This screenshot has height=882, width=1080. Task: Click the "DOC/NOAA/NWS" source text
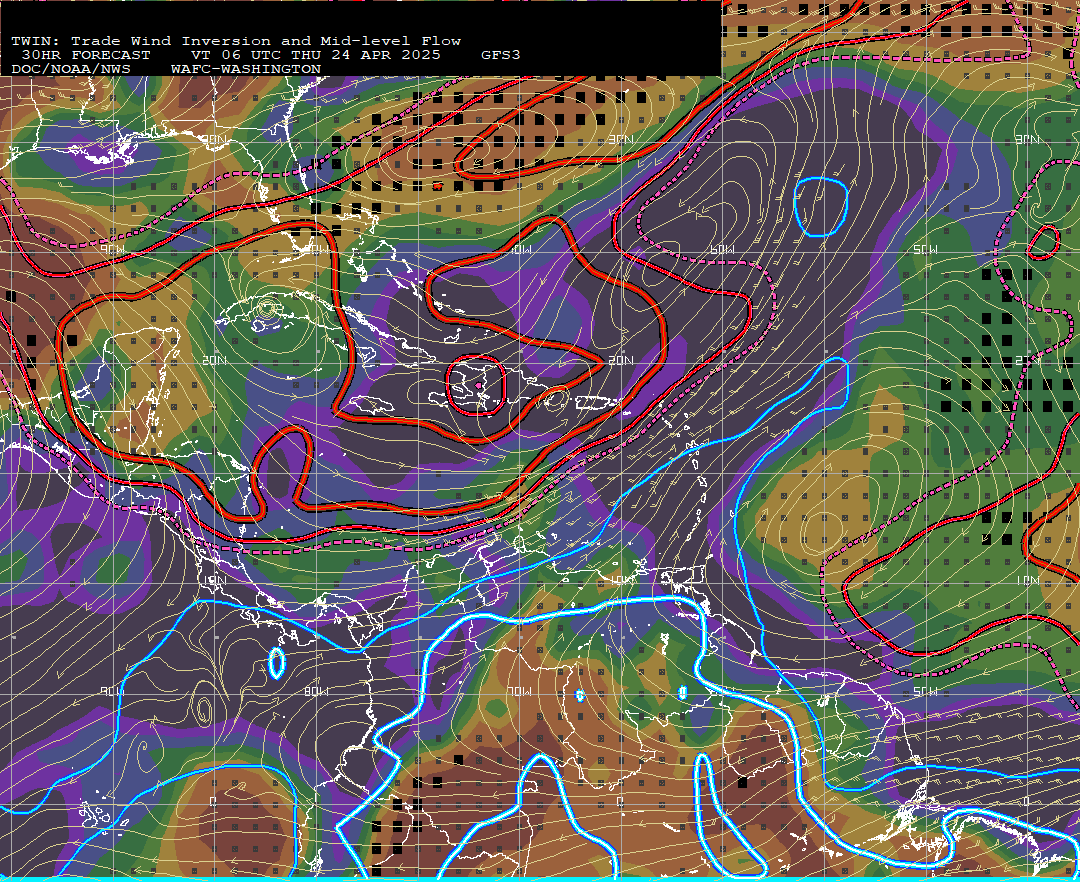[71, 70]
